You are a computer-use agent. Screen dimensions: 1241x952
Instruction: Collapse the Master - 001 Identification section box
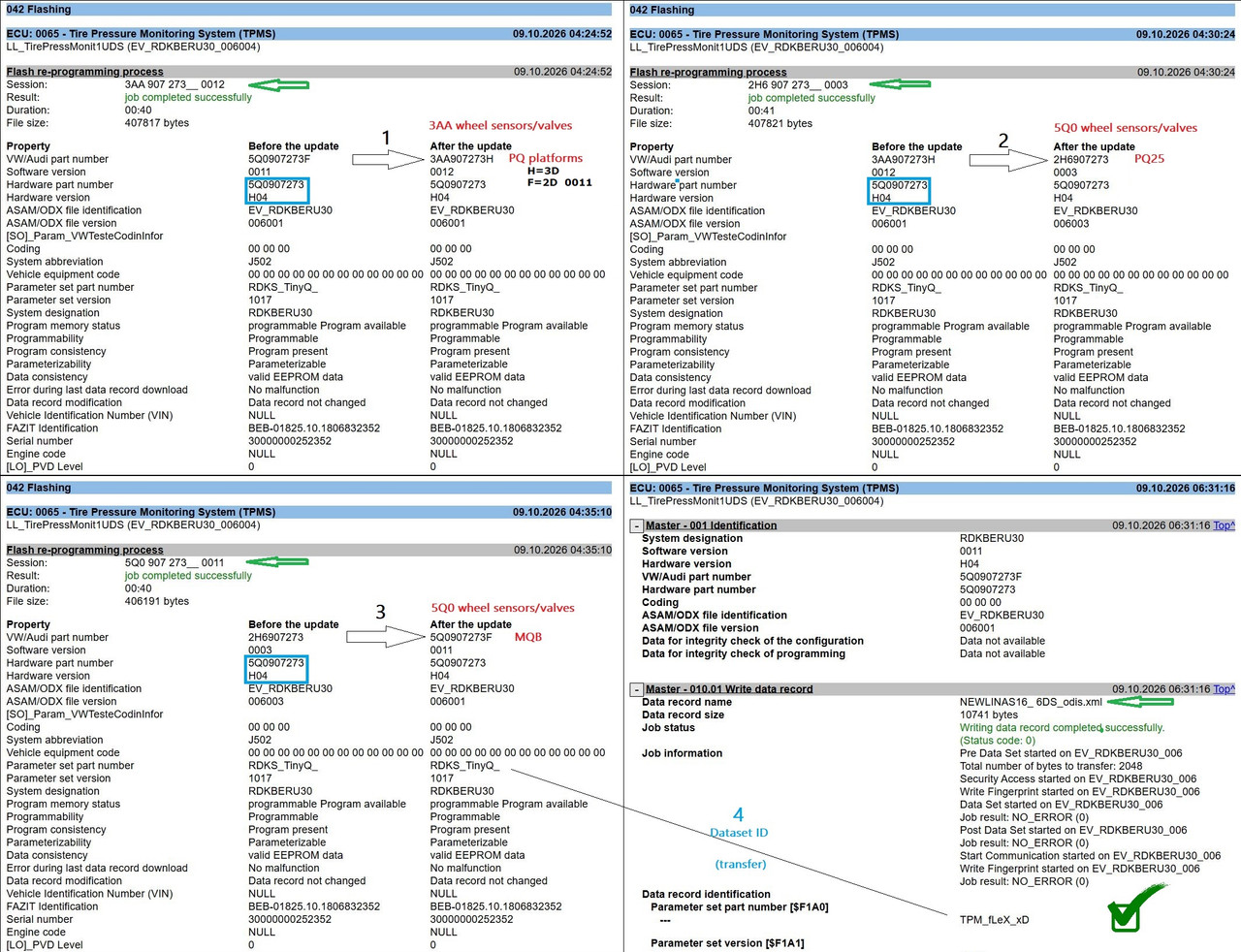click(637, 526)
